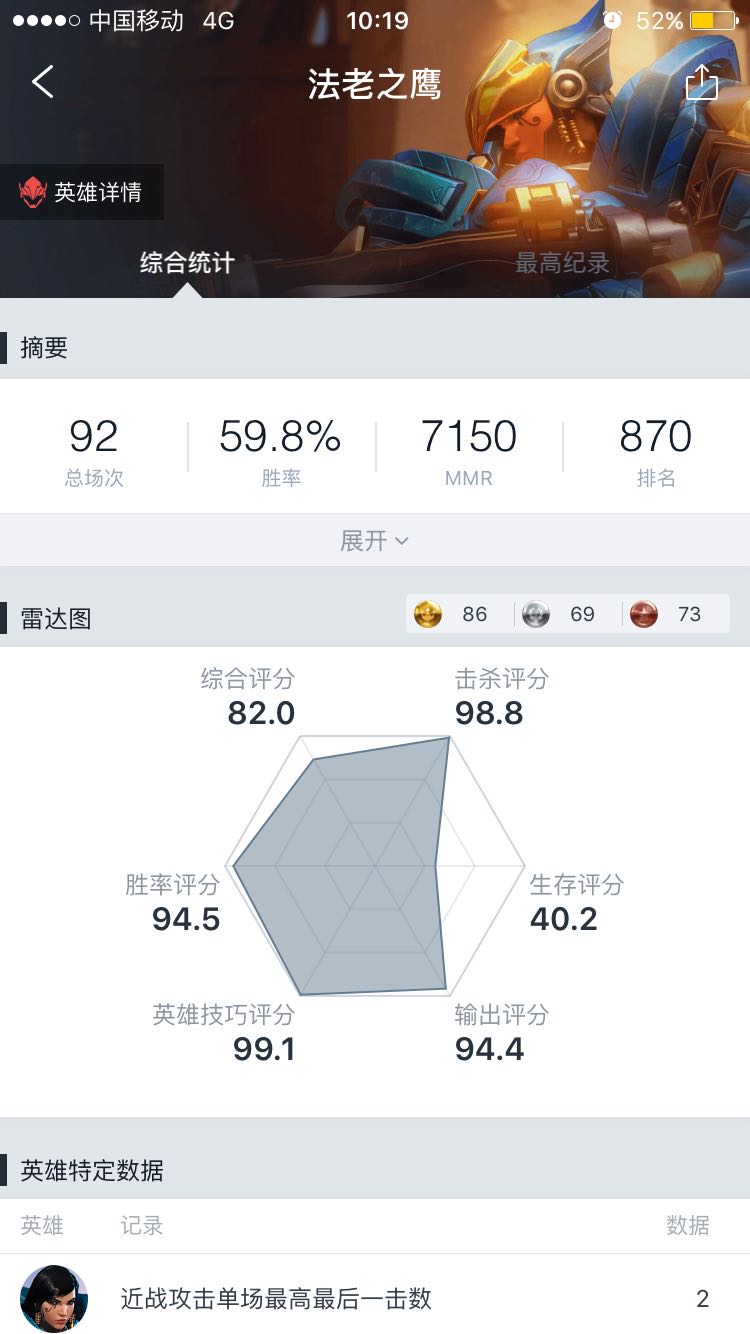750x1334 pixels.
Task: Tap the gold medal icon
Action: [428, 614]
